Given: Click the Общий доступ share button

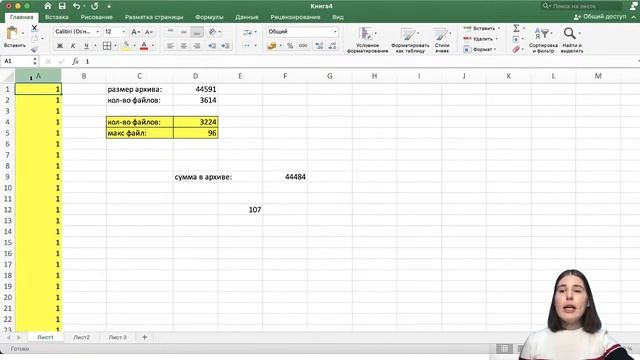Looking at the screenshot, I should click(600, 17).
